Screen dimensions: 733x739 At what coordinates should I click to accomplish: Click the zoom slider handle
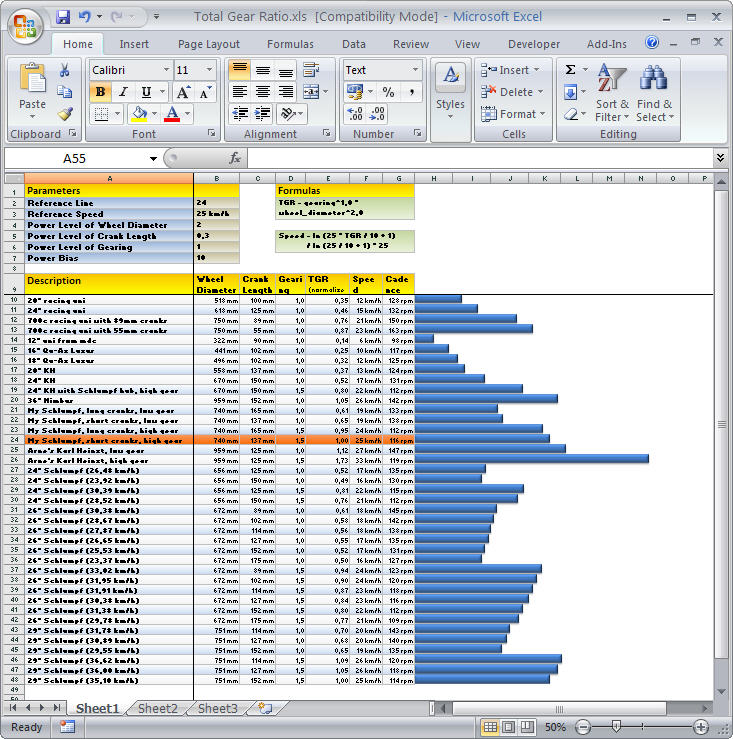coord(617,727)
